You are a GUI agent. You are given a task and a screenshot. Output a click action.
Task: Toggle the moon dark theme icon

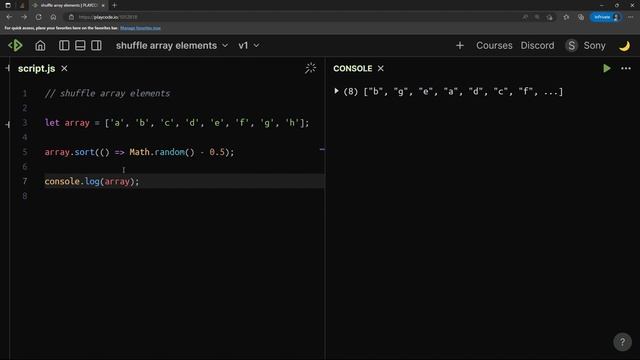click(x=624, y=46)
